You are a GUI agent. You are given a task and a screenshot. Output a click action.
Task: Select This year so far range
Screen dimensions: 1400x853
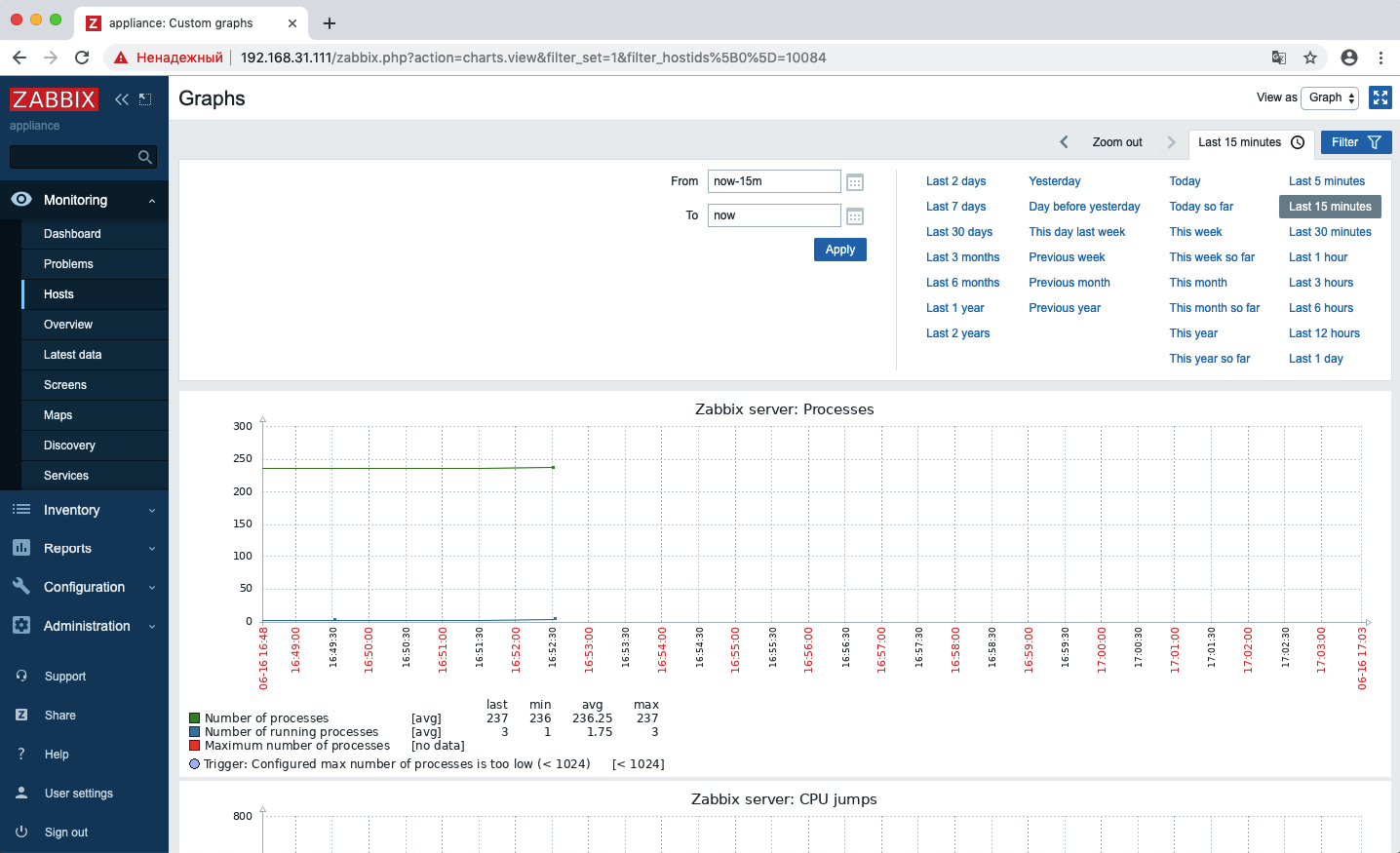tap(1210, 359)
